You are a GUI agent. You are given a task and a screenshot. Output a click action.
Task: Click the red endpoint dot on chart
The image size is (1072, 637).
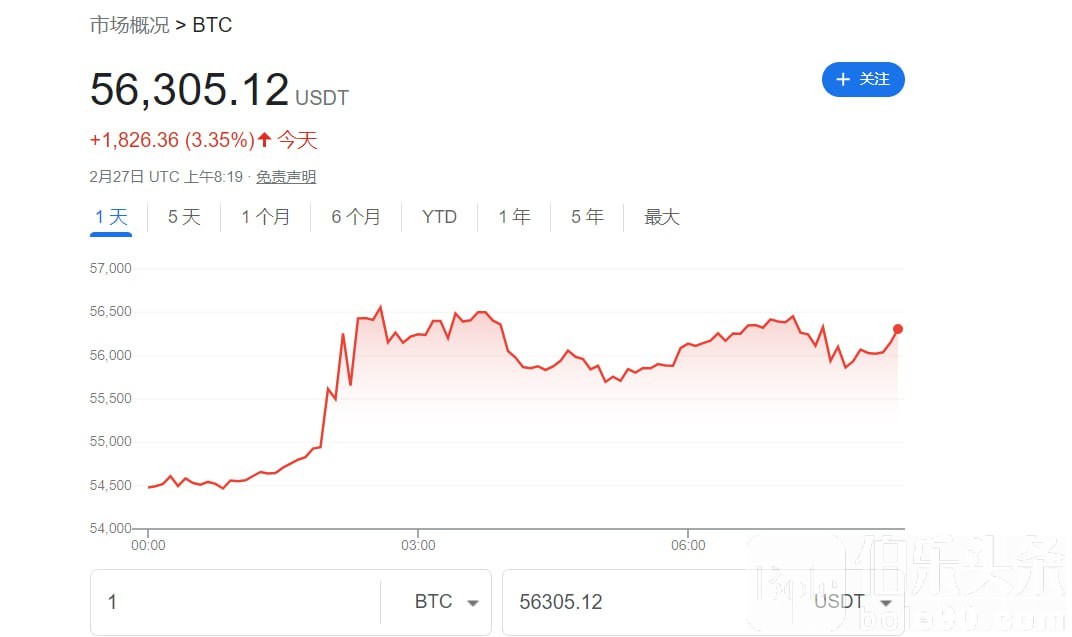(x=898, y=329)
